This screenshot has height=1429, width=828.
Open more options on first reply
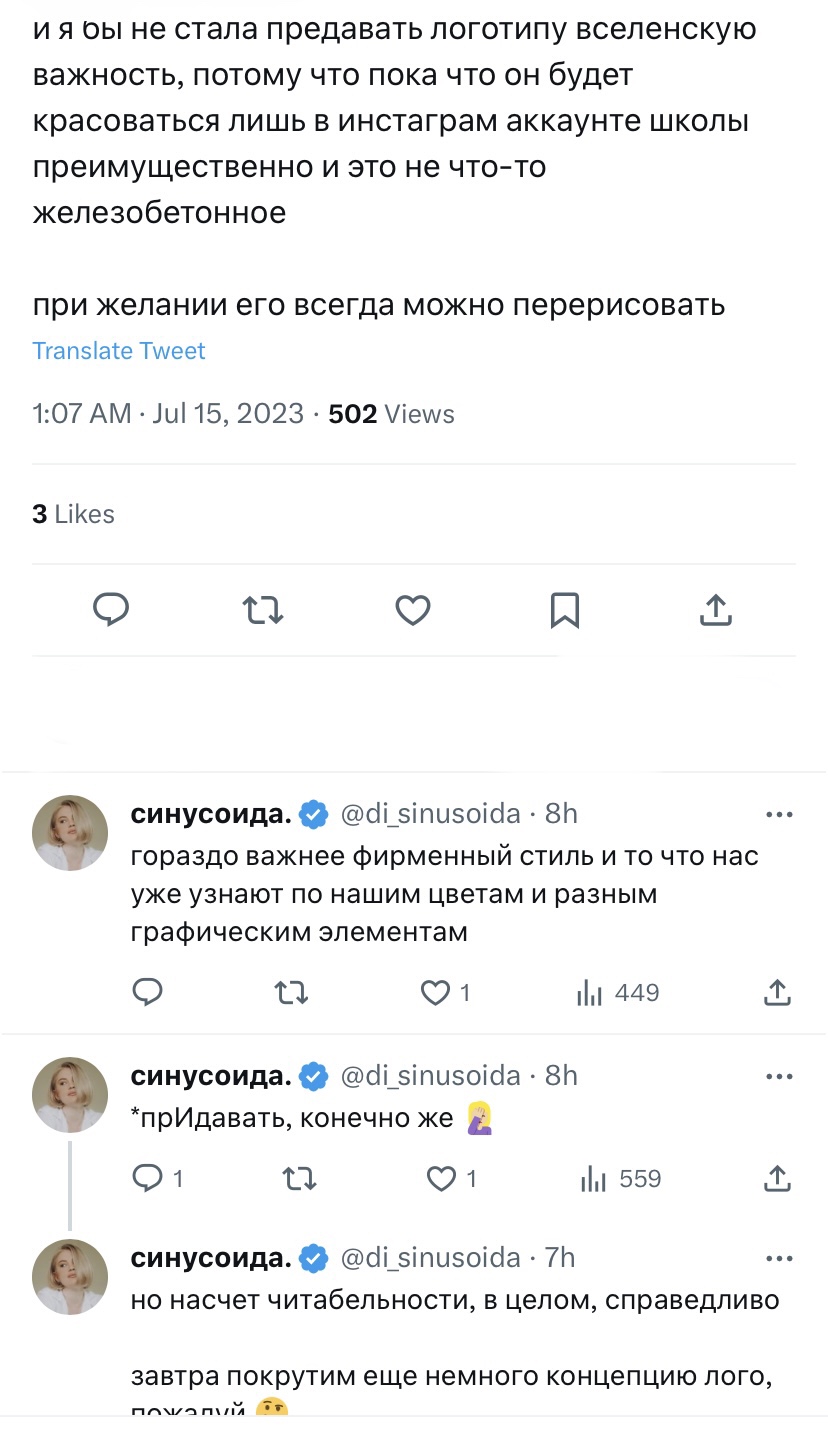tap(779, 815)
